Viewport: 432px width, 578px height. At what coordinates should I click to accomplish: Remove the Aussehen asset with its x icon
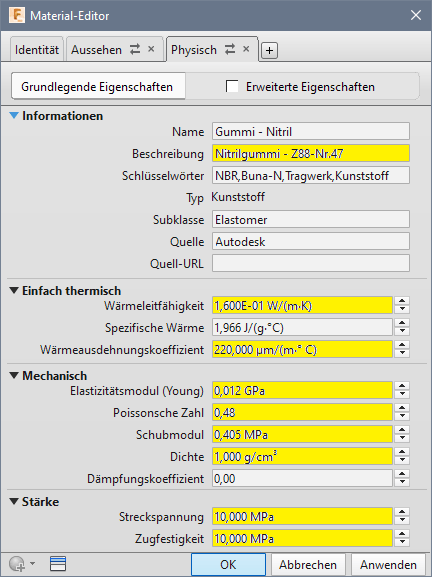tap(151, 49)
